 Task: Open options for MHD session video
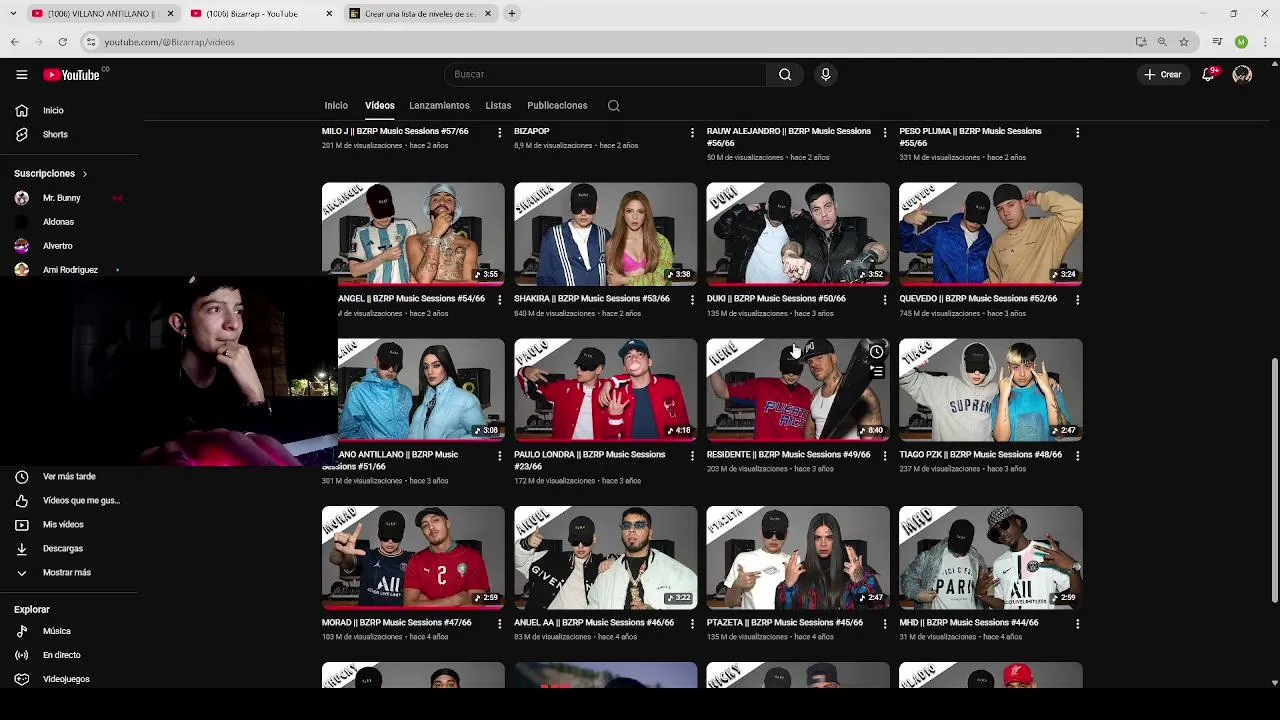1077,623
